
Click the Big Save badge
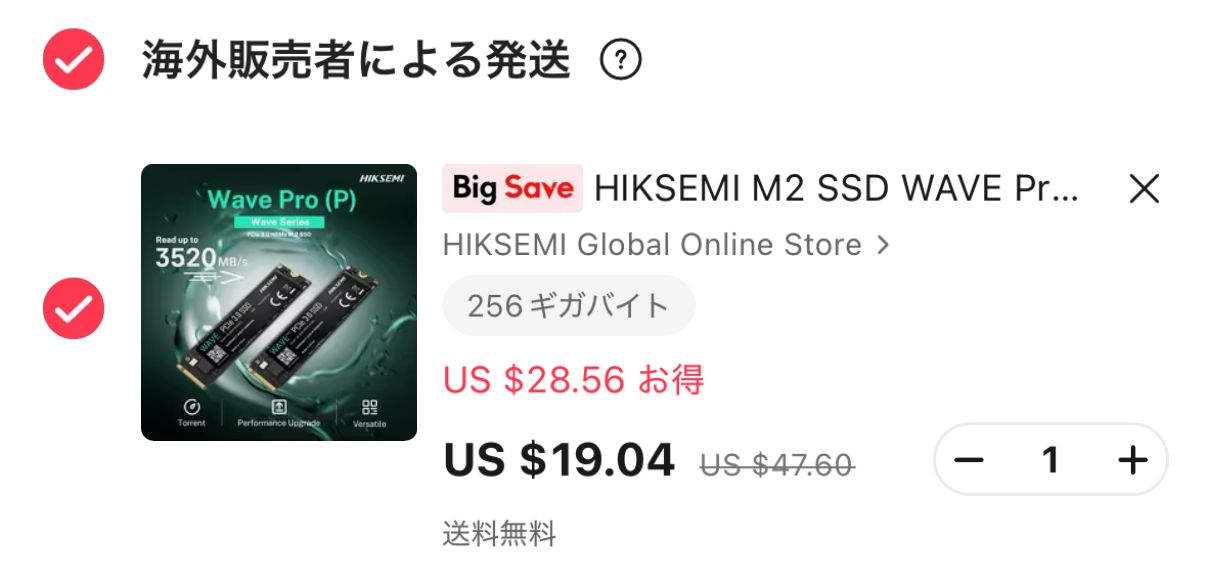(x=512, y=188)
